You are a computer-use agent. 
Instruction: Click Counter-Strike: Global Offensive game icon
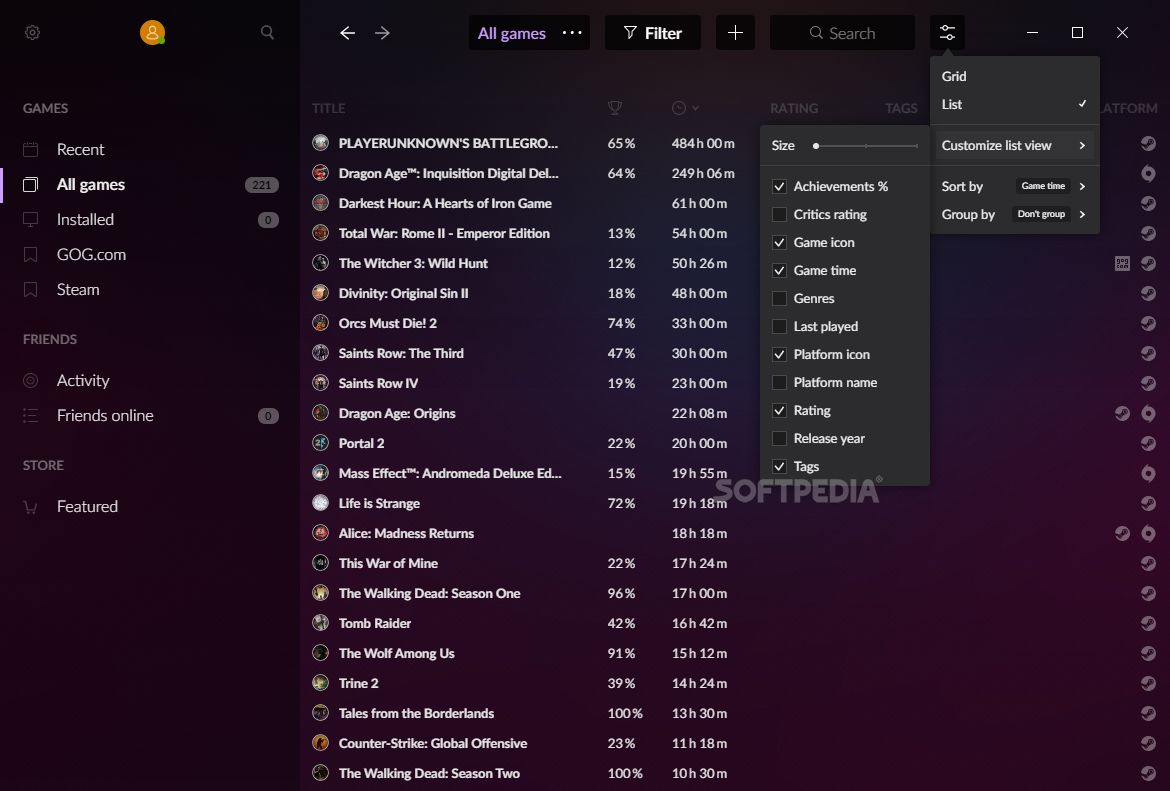(320, 743)
